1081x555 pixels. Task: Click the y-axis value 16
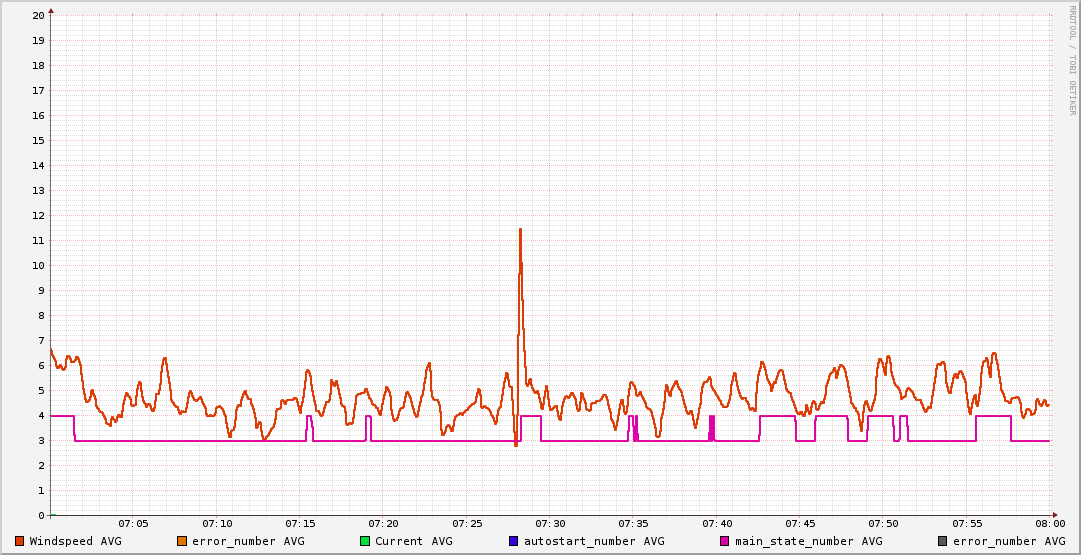tap(39, 115)
